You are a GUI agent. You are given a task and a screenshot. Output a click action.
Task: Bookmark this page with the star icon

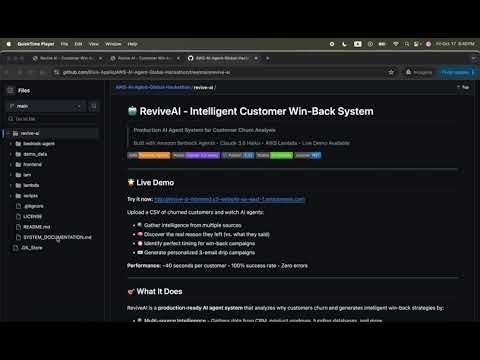coord(391,72)
